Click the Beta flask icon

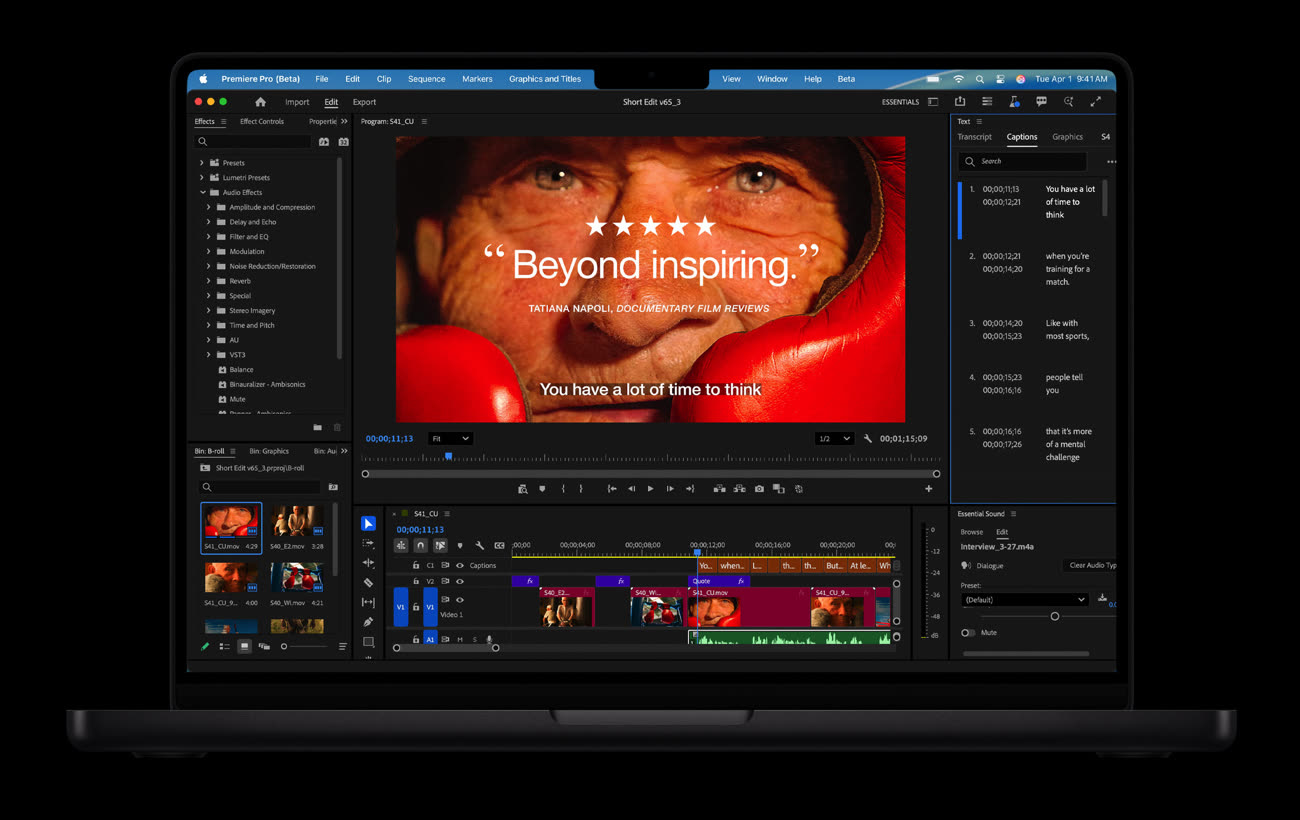pyautogui.click(x=1014, y=102)
